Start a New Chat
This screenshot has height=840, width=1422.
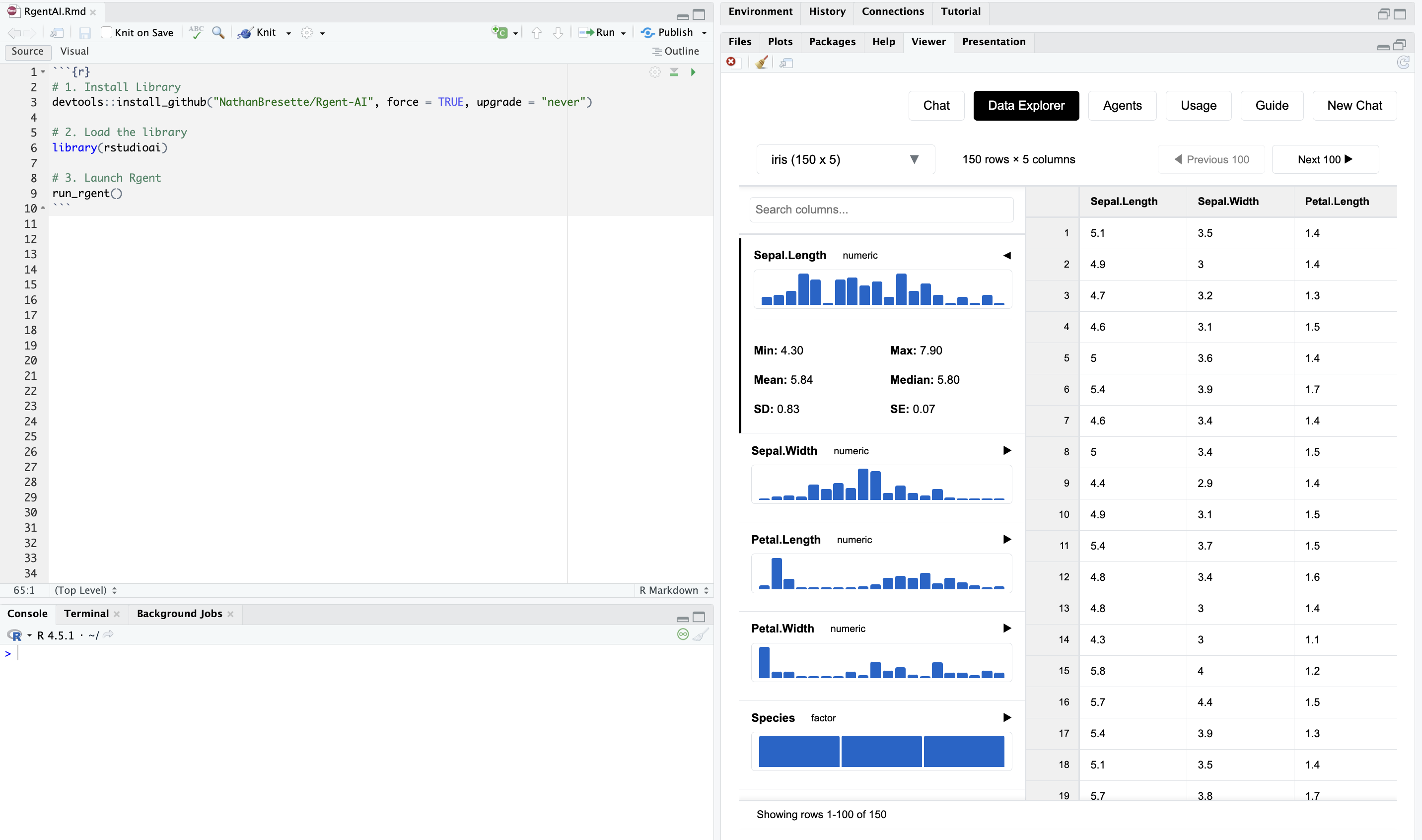click(1354, 105)
